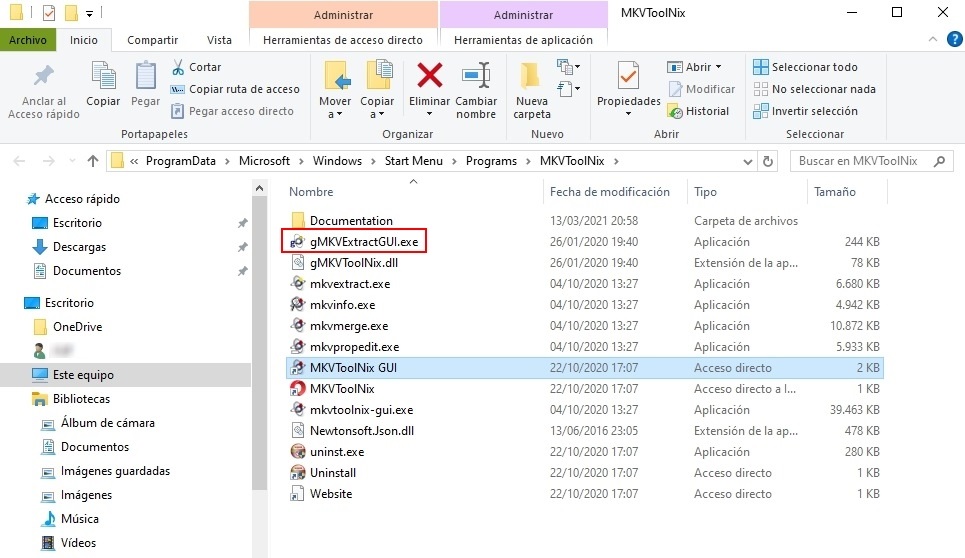Click the Nueva carpeta folder icon
Screen dimensions: 965x558
coord(531,76)
